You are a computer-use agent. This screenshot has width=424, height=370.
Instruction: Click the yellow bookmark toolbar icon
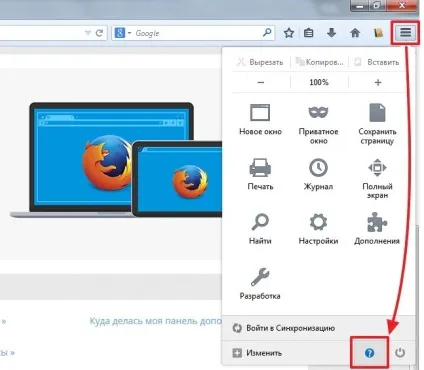(x=378, y=33)
